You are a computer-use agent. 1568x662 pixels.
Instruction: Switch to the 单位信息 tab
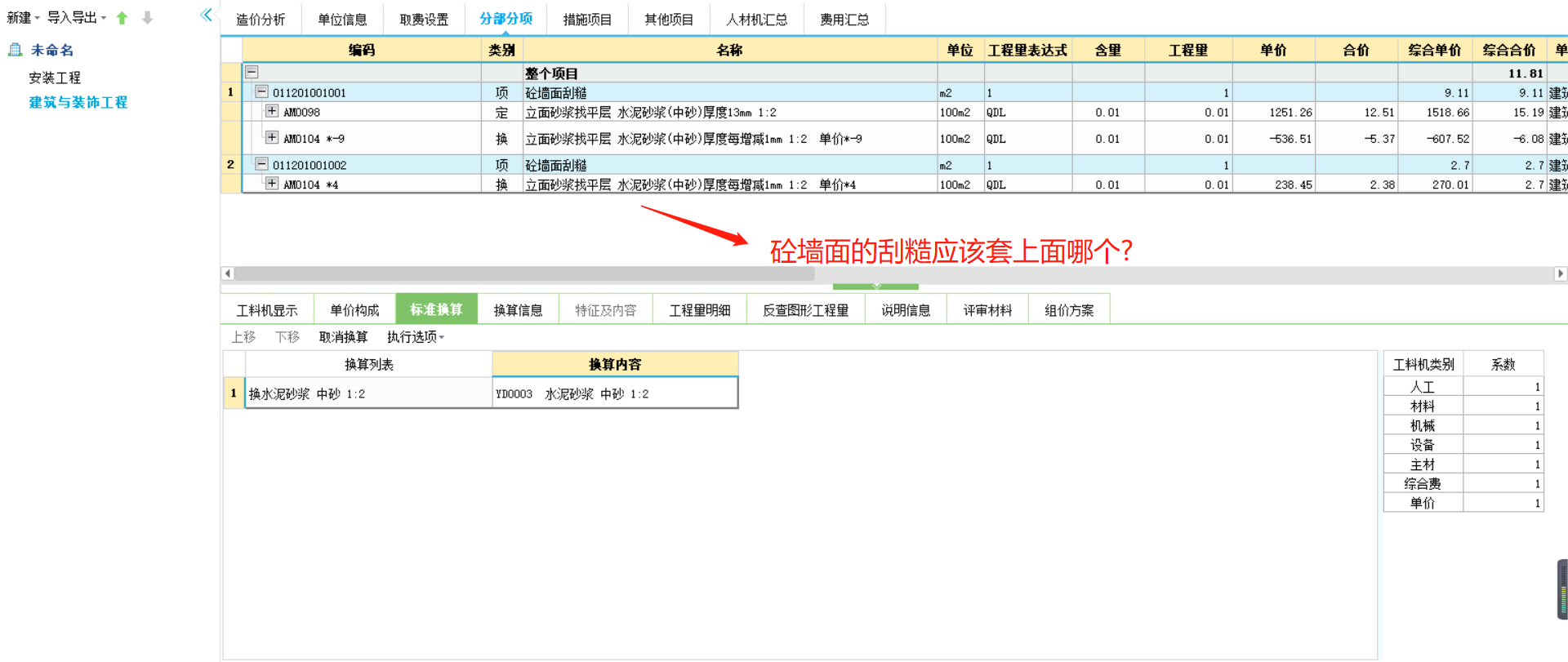point(342,19)
